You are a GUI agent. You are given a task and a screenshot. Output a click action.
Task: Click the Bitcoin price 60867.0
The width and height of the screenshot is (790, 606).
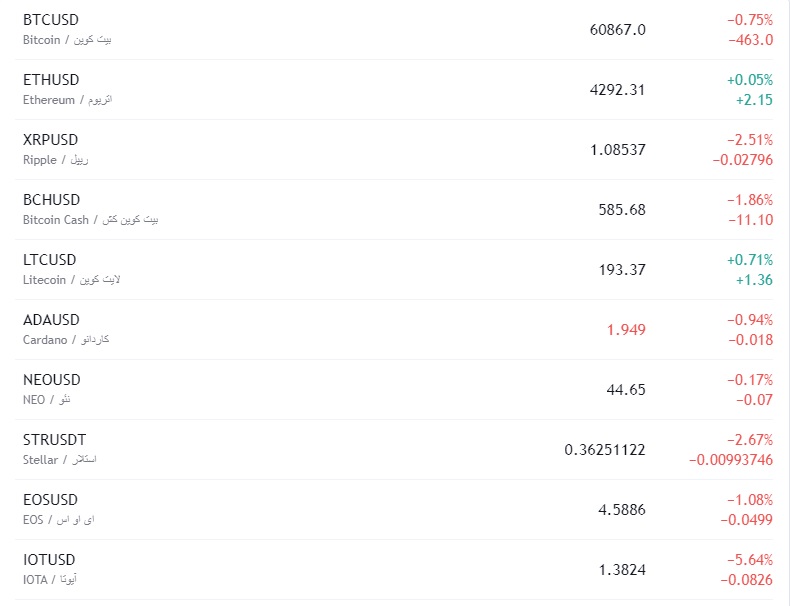pos(617,30)
